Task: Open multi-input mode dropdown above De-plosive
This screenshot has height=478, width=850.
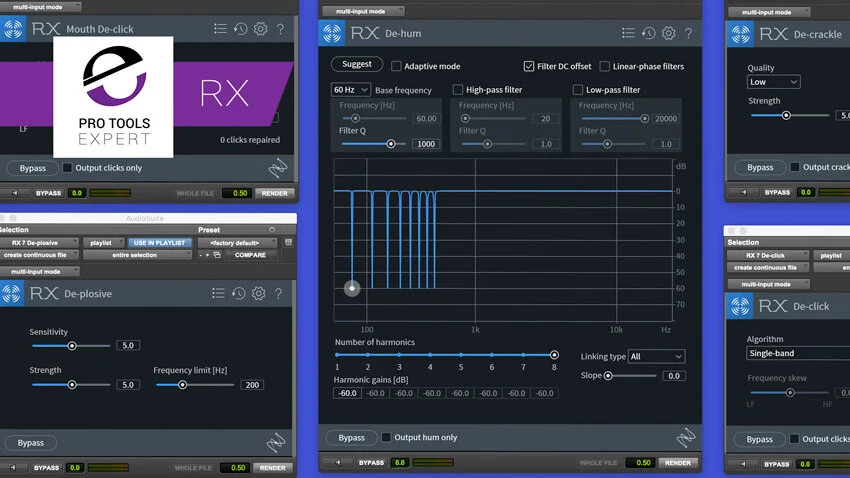Action: [x=39, y=272]
